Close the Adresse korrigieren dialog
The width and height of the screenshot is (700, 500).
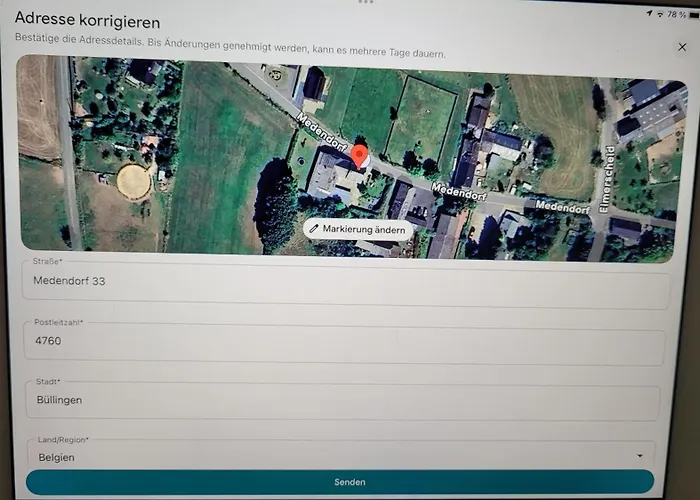click(x=682, y=47)
